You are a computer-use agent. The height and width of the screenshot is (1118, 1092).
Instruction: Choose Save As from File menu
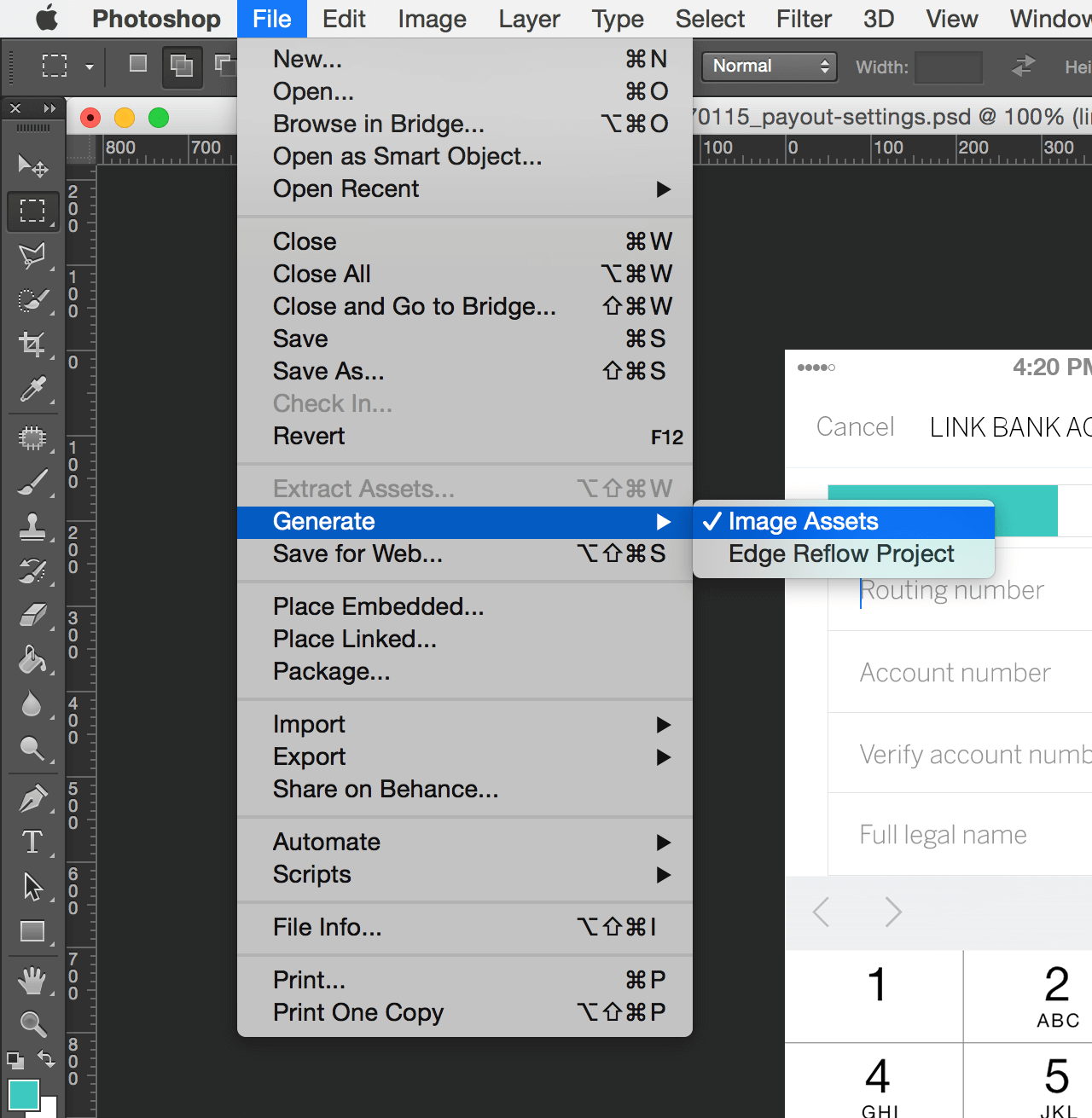tap(465, 371)
